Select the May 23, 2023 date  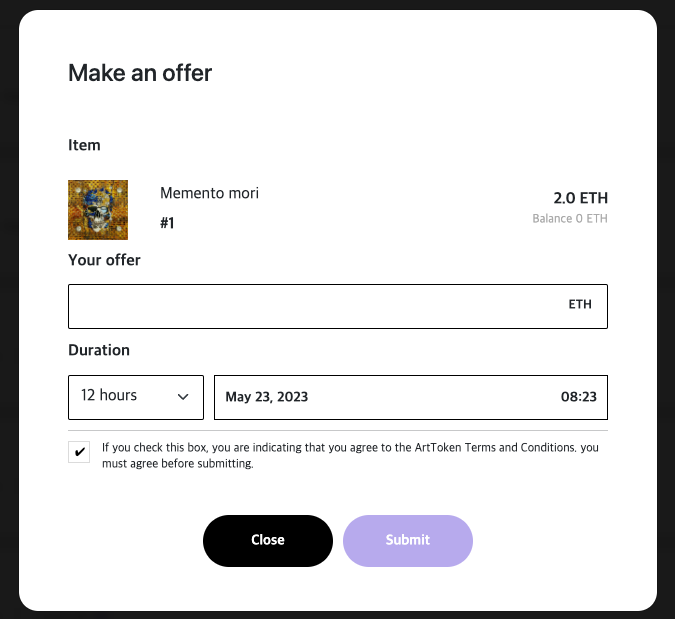point(267,397)
